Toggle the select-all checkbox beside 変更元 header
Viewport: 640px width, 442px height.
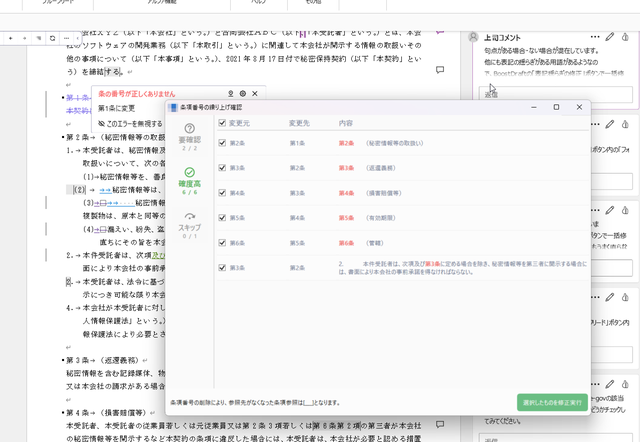pos(222,123)
